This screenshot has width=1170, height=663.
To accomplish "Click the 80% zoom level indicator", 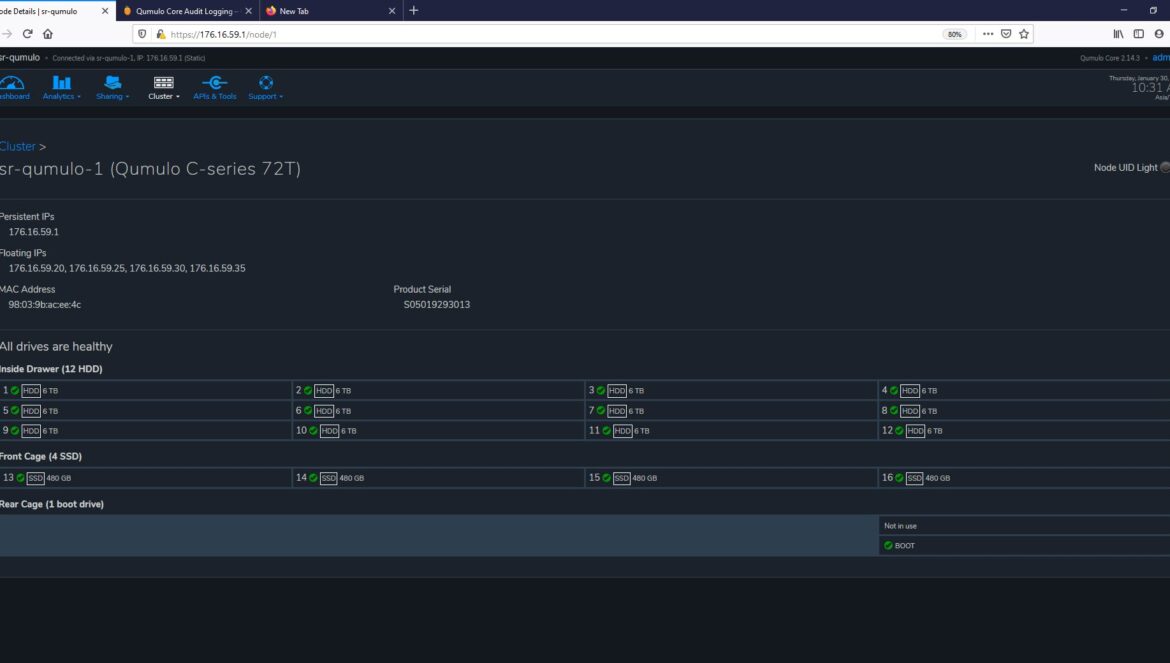I will point(954,34).
